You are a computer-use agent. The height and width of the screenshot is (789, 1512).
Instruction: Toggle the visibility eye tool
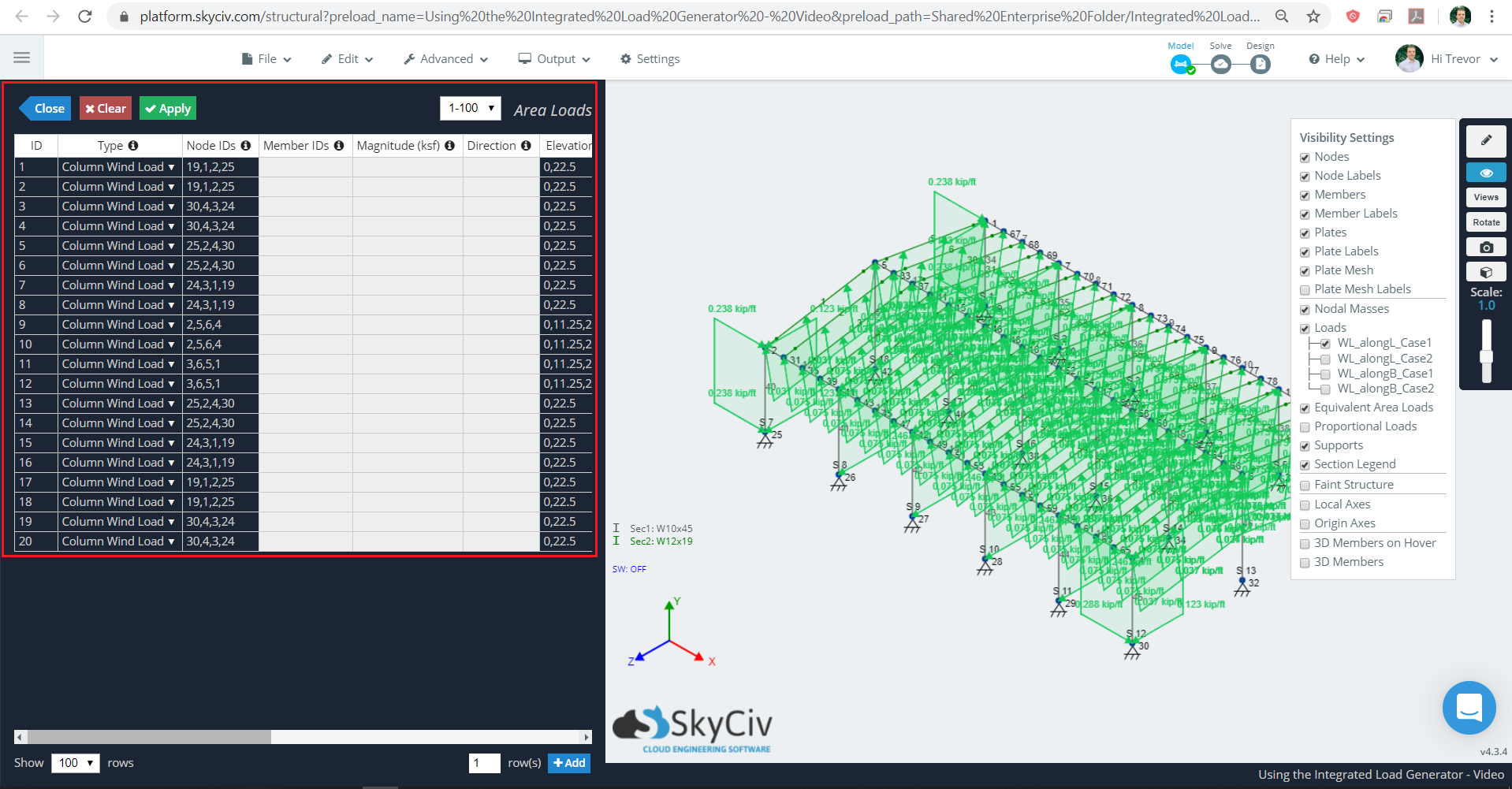click(1485, 172)
